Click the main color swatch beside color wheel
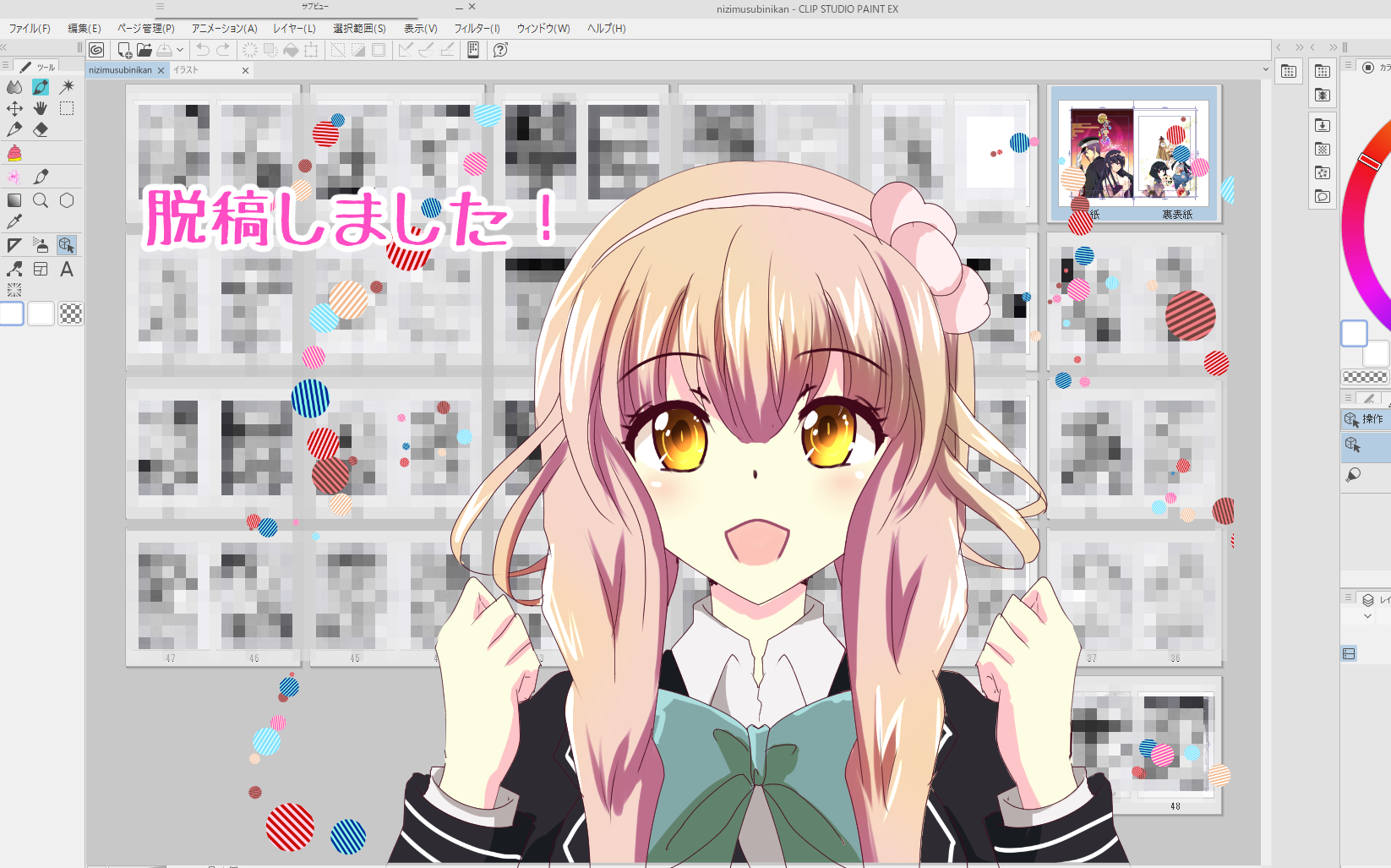The height and width of the screenshot is (868, 1391). click(1354, 334)
